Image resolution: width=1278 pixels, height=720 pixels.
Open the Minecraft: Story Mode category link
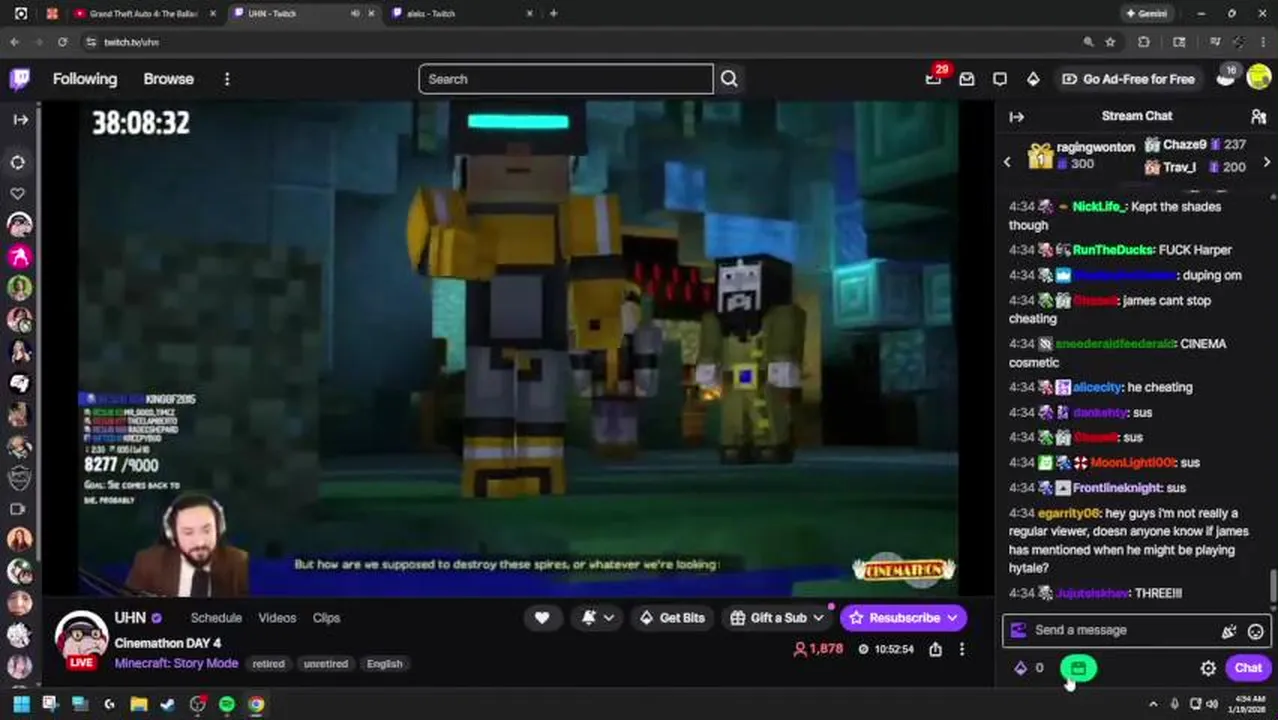[x=176, y=664]
